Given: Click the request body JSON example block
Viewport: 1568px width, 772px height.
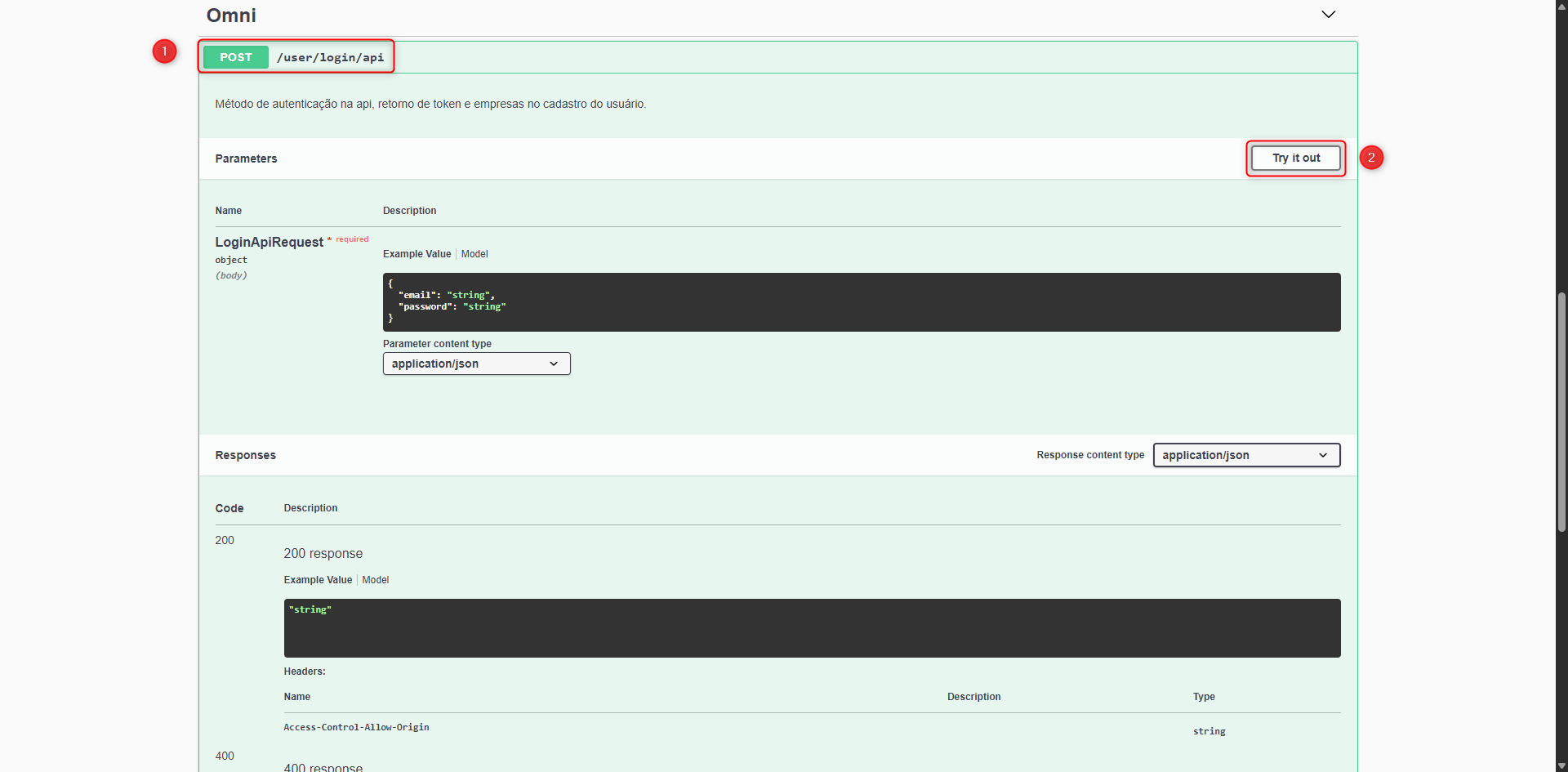Looking at the screenshot, I should point(861,302).
